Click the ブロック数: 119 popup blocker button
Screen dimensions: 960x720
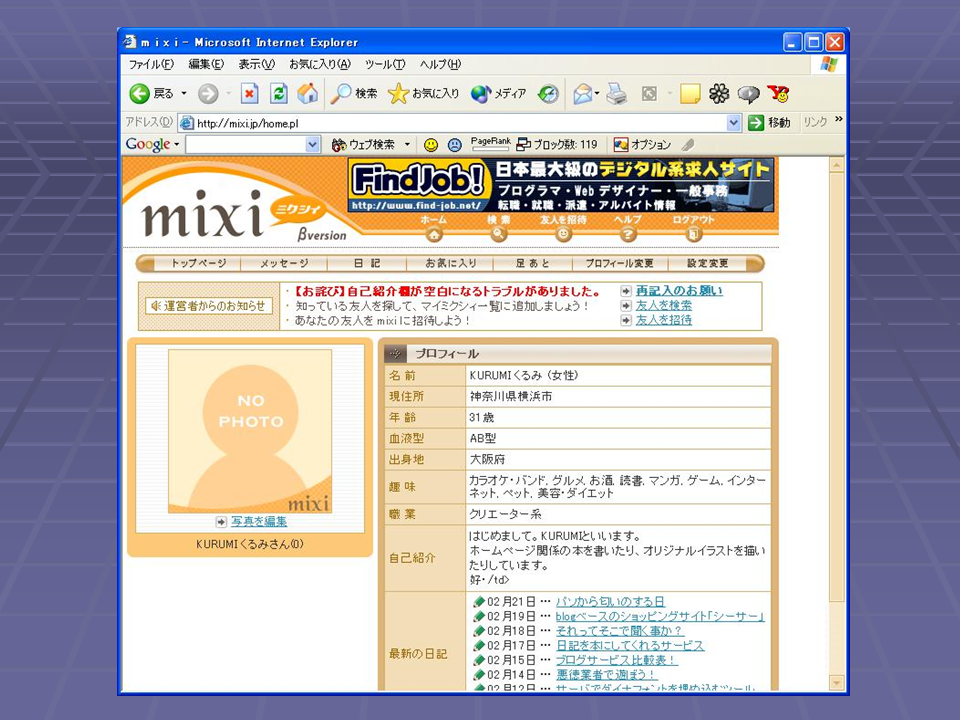pos(557,144)
